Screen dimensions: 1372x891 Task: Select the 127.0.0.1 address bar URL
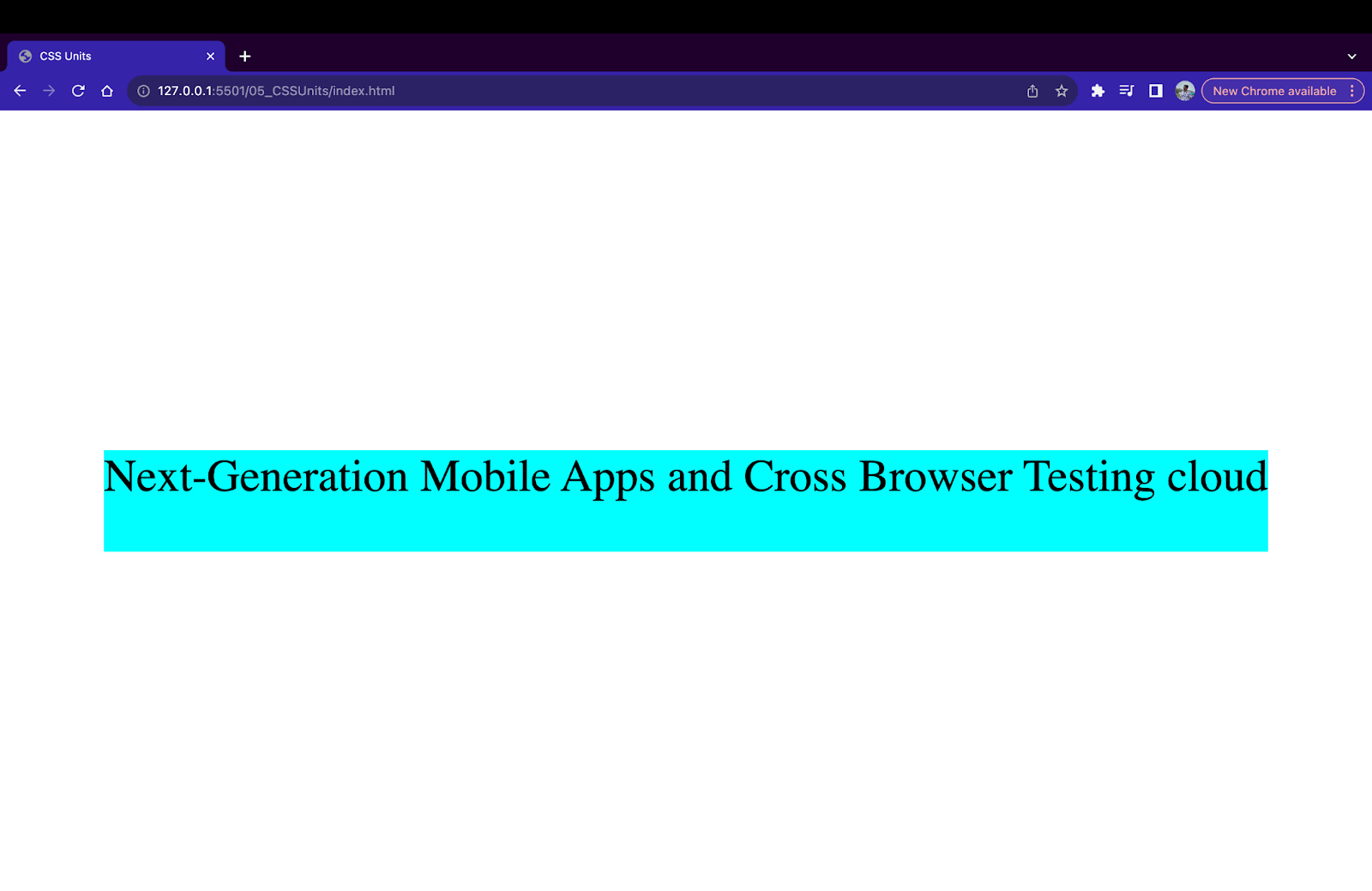point(274,90)
